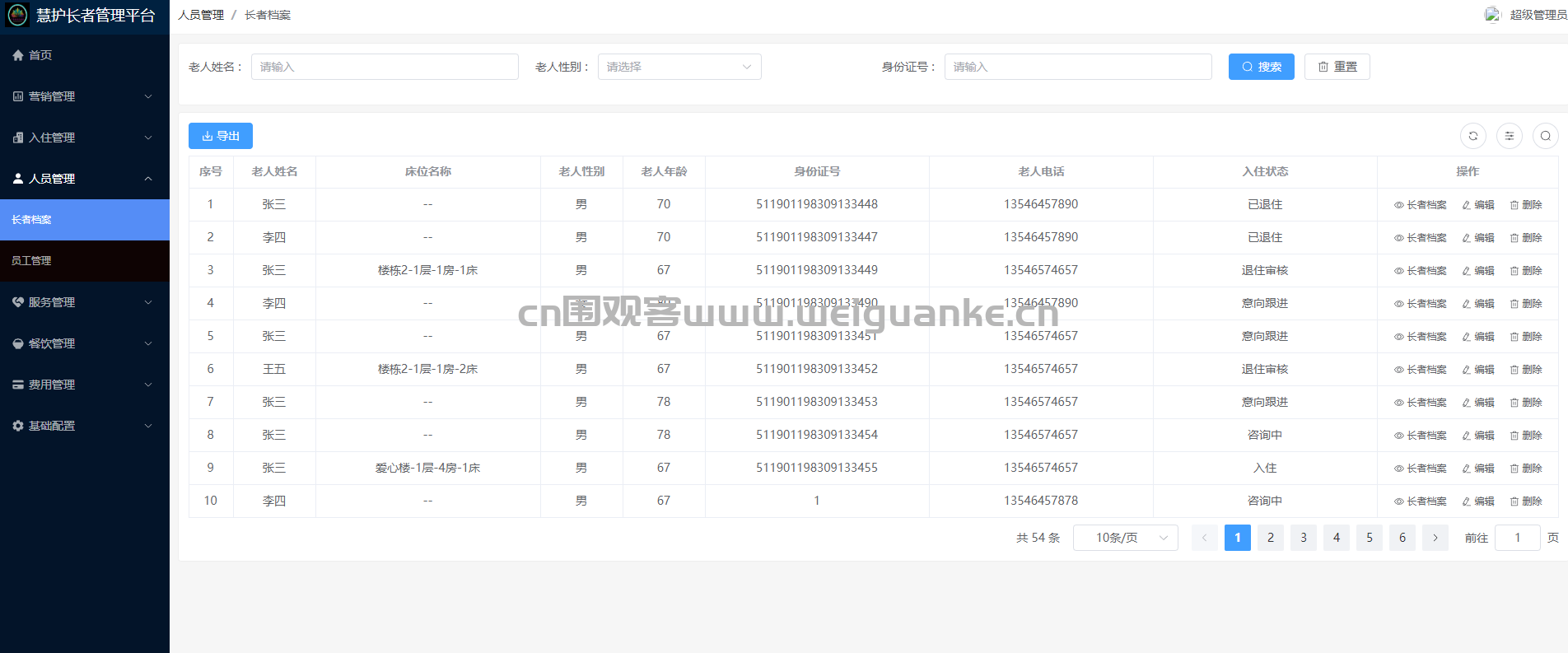
Task: Click the 基础配置 gear icon
Action: point(18,426)
